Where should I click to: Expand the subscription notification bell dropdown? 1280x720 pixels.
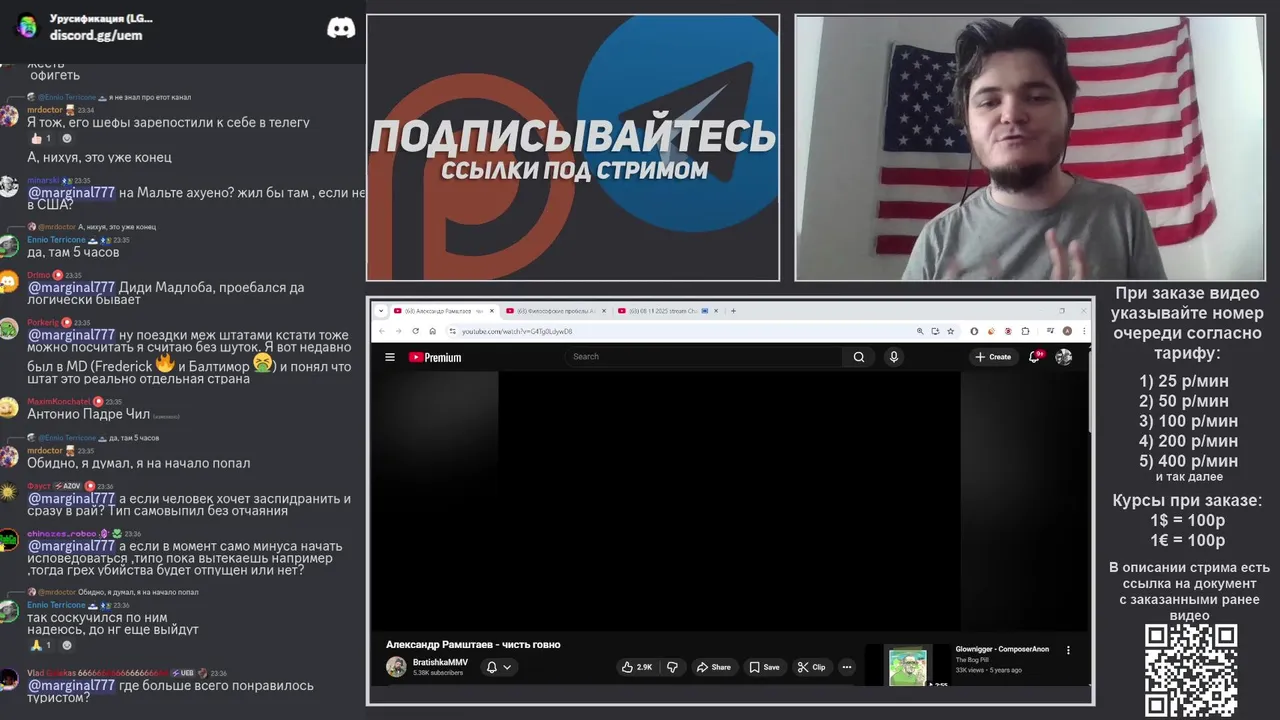tap(498, 667)
